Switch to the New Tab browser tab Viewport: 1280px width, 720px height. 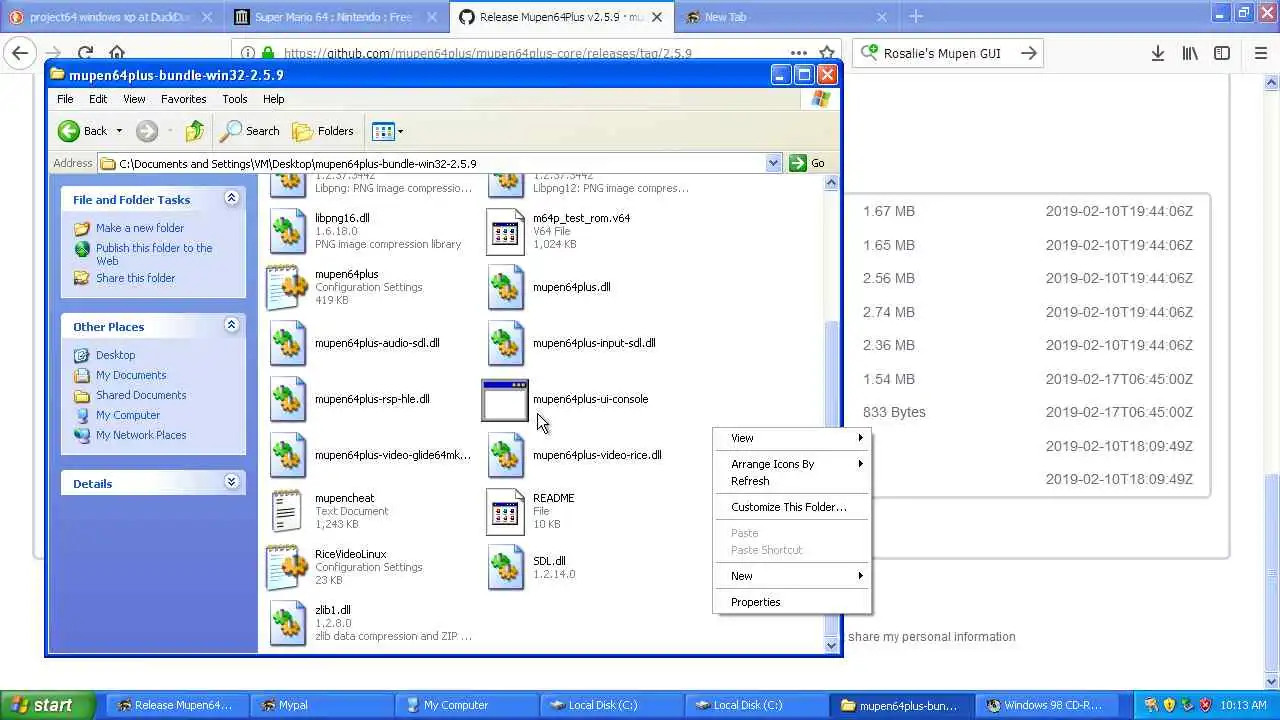(x=786, y=17)
